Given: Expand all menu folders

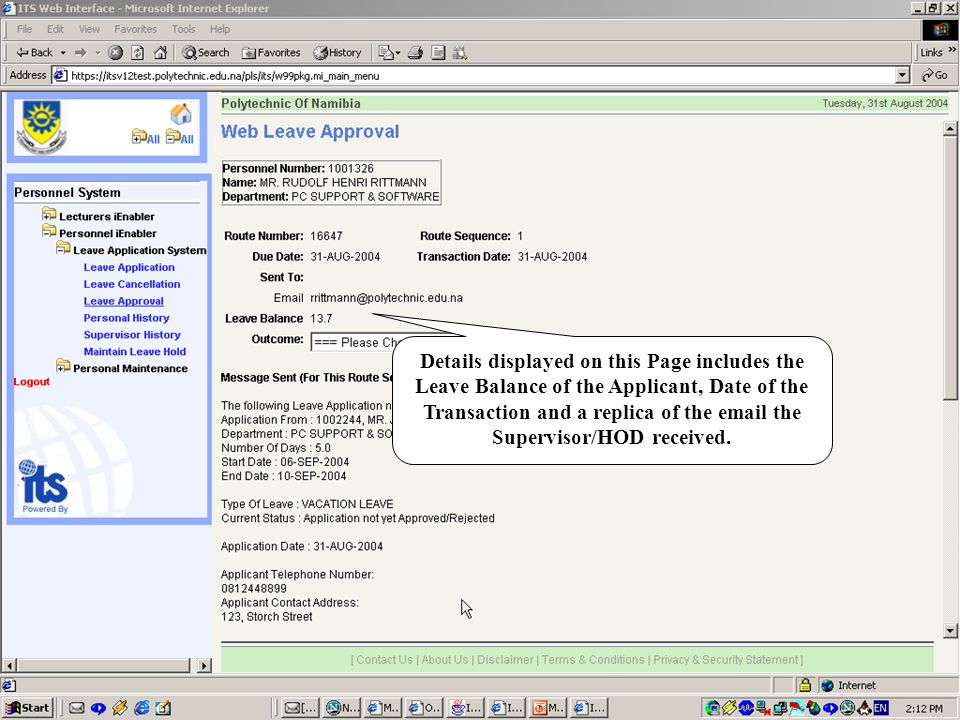Looking at the screenshot, I should [x=146, y=137].
